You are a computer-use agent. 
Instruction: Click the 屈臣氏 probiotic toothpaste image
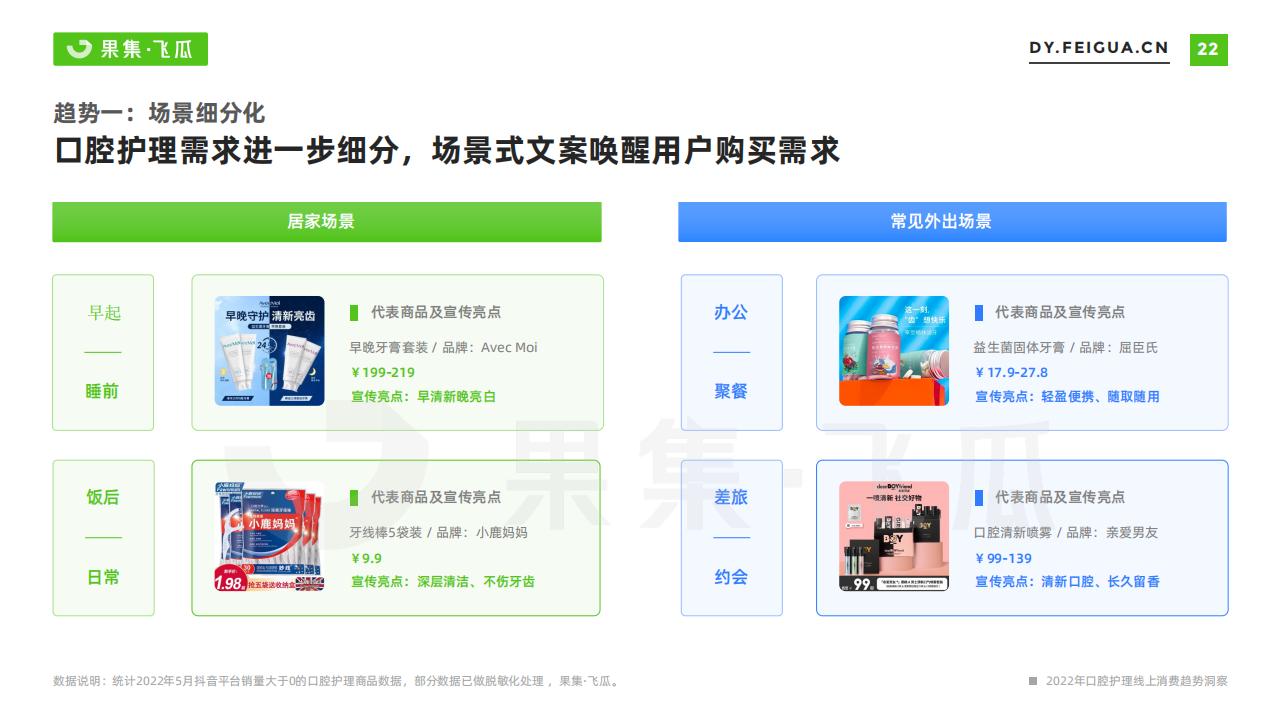(x=894, y=351)
